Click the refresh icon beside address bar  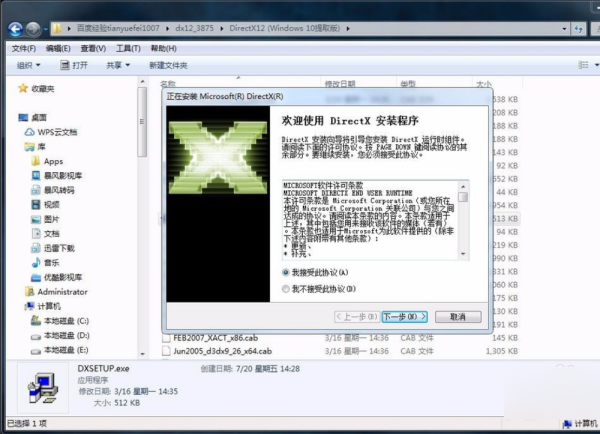578,29
